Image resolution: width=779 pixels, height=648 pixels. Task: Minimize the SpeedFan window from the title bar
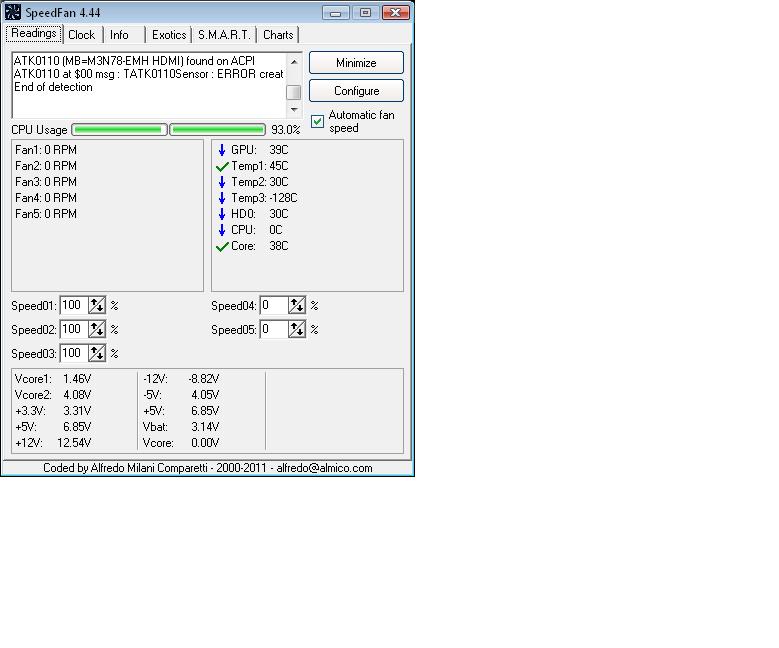(335, 13)
